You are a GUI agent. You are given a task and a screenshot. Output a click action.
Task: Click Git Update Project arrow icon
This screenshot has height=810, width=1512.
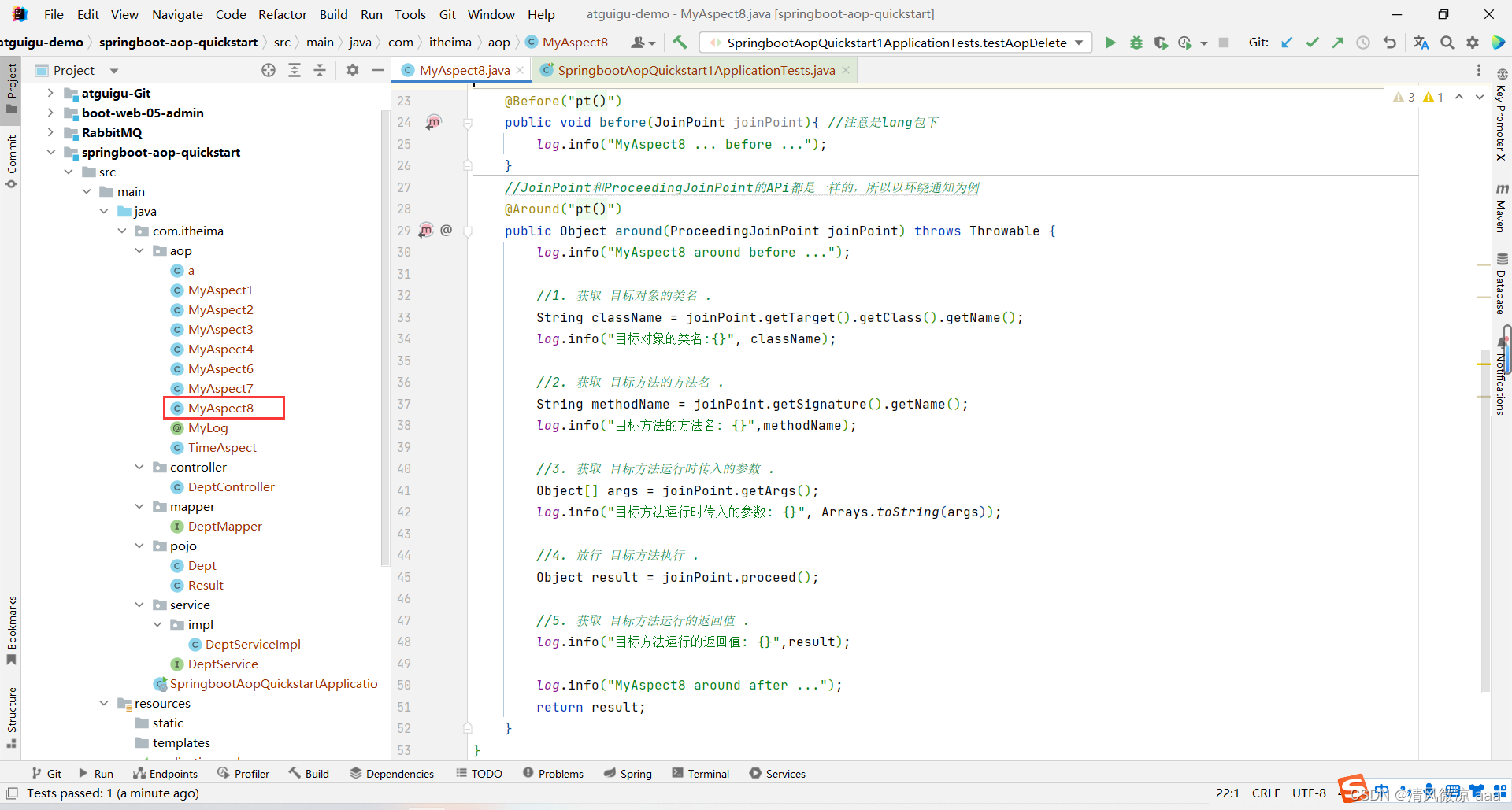pos(1287,43)
